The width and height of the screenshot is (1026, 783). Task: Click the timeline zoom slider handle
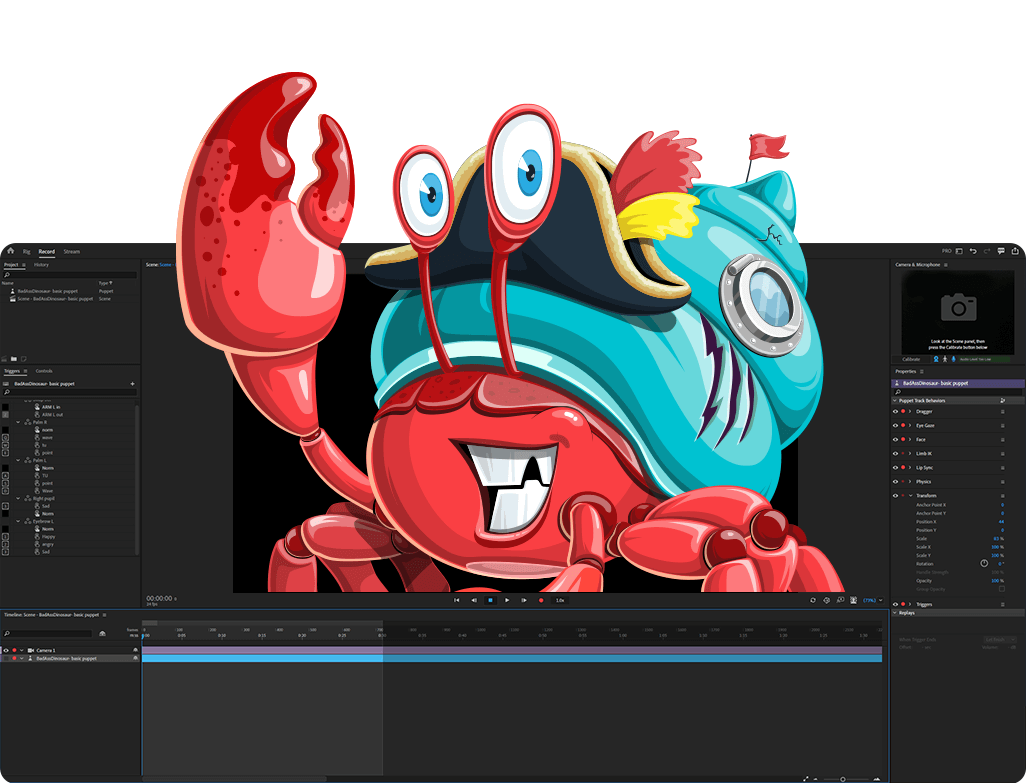[842, 778]
